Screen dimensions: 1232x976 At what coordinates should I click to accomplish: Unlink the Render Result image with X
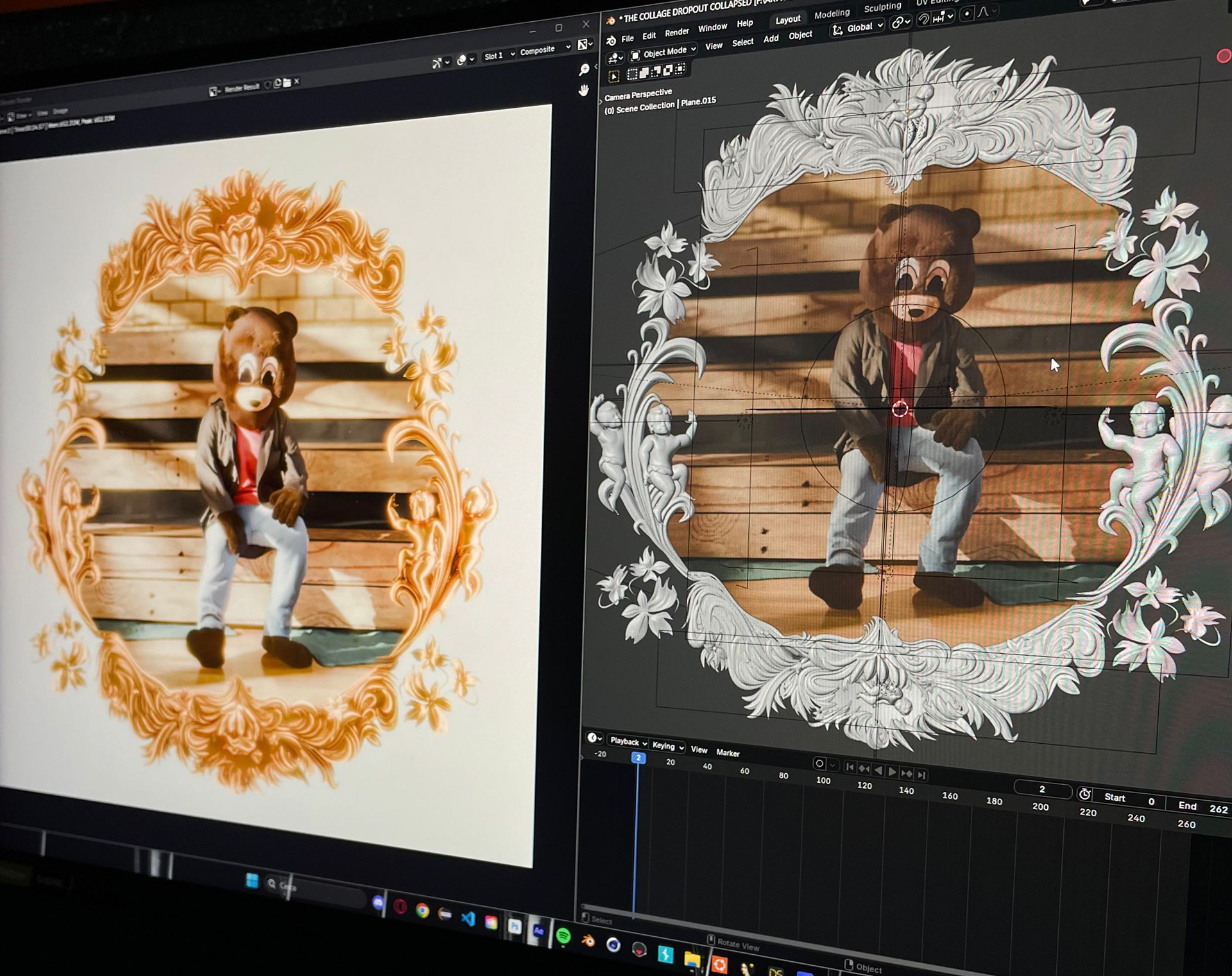296,81
